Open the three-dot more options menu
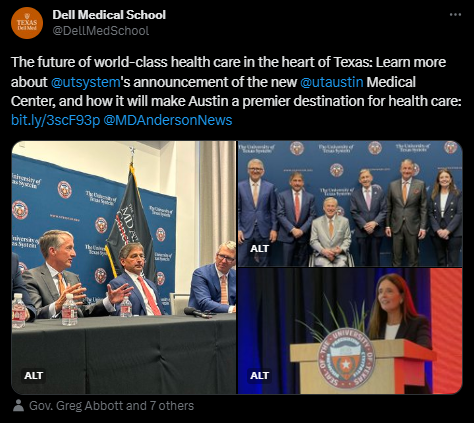Viewport: 474px width, 423px height. (x=455, y=15)
